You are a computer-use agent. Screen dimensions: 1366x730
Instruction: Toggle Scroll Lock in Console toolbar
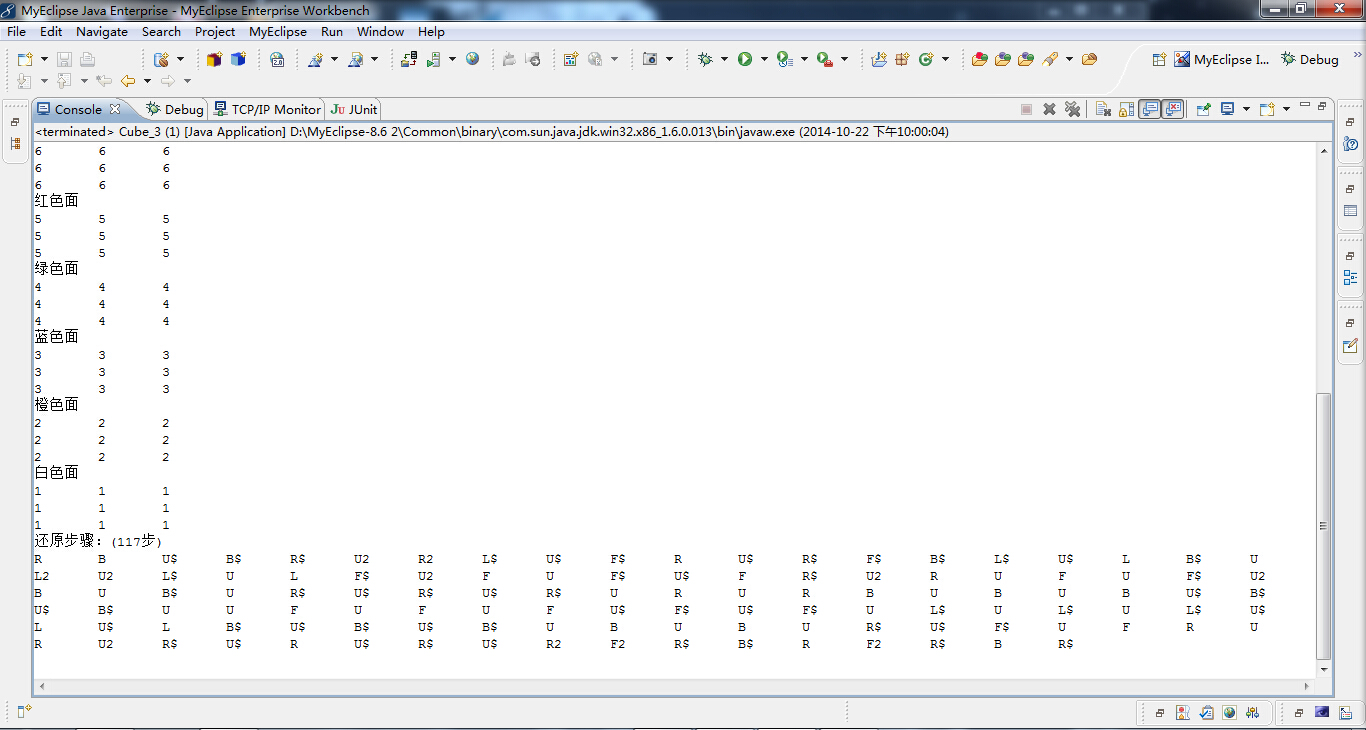pyautogui.click(x=1126, y=109)
